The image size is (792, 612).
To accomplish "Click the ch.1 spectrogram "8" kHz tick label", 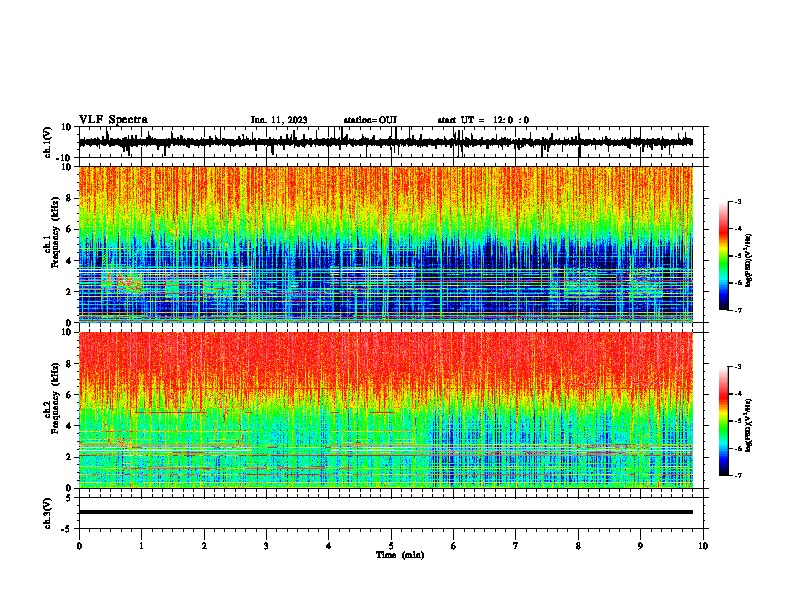I will click(70, 198).
